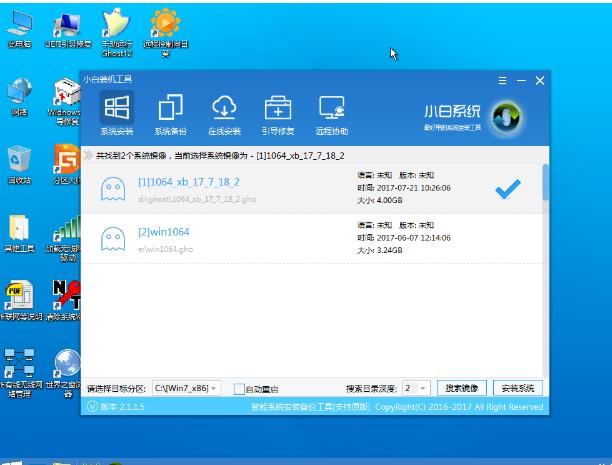Click the 大小: 3.24GB text
This screenshot has width=612, height=465.
(x=380, y=251)
